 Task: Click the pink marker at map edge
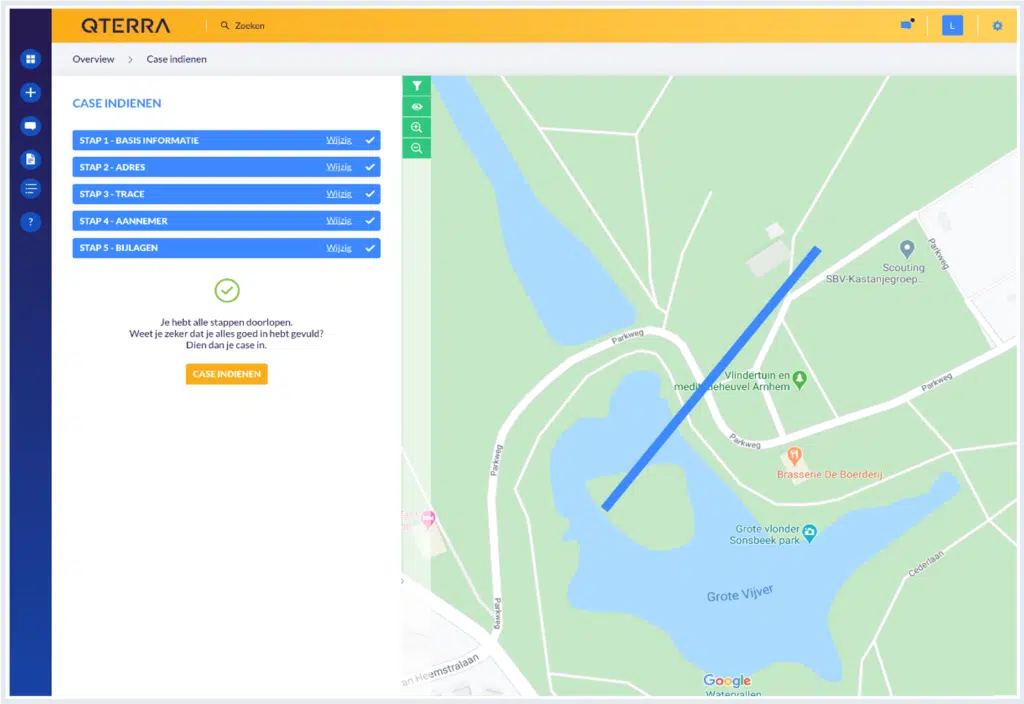point(428,519)
